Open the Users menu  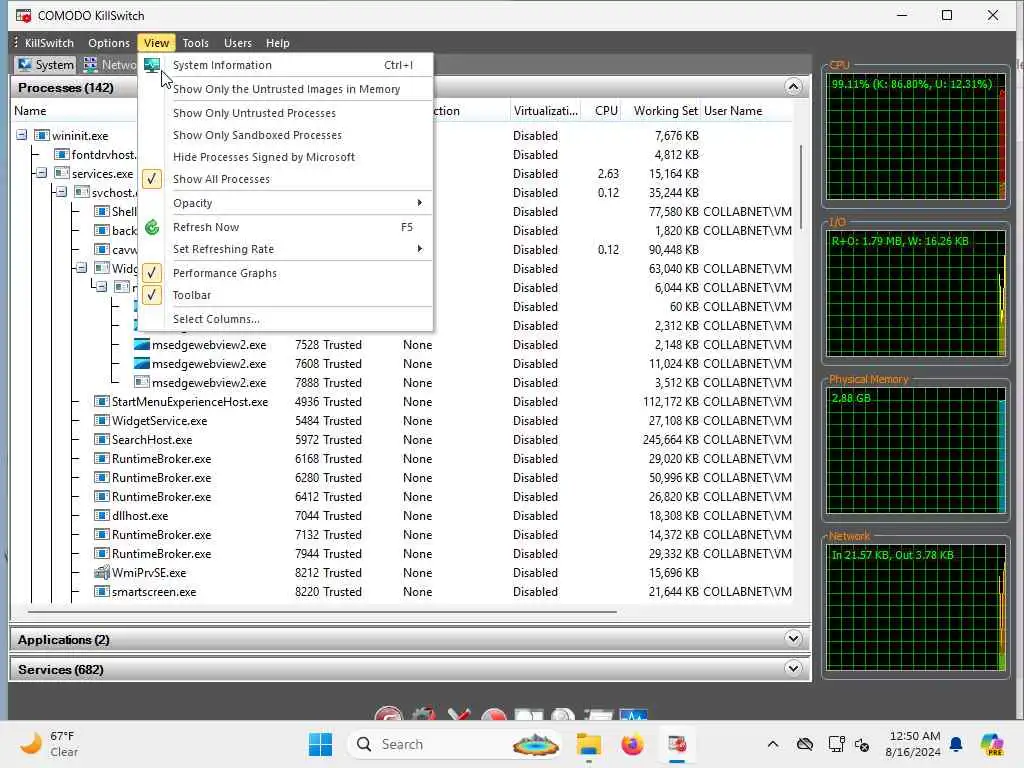[238, 43]
